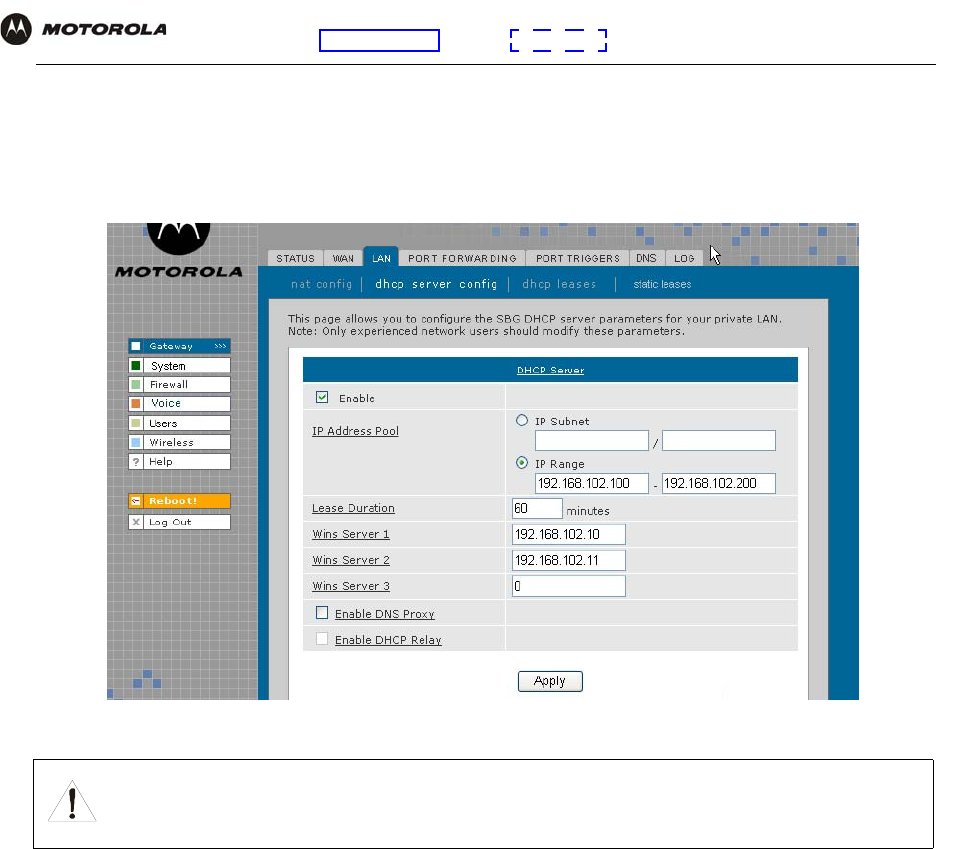Click the DHCP Server header link
965x849 pixels.
(550, 370)
